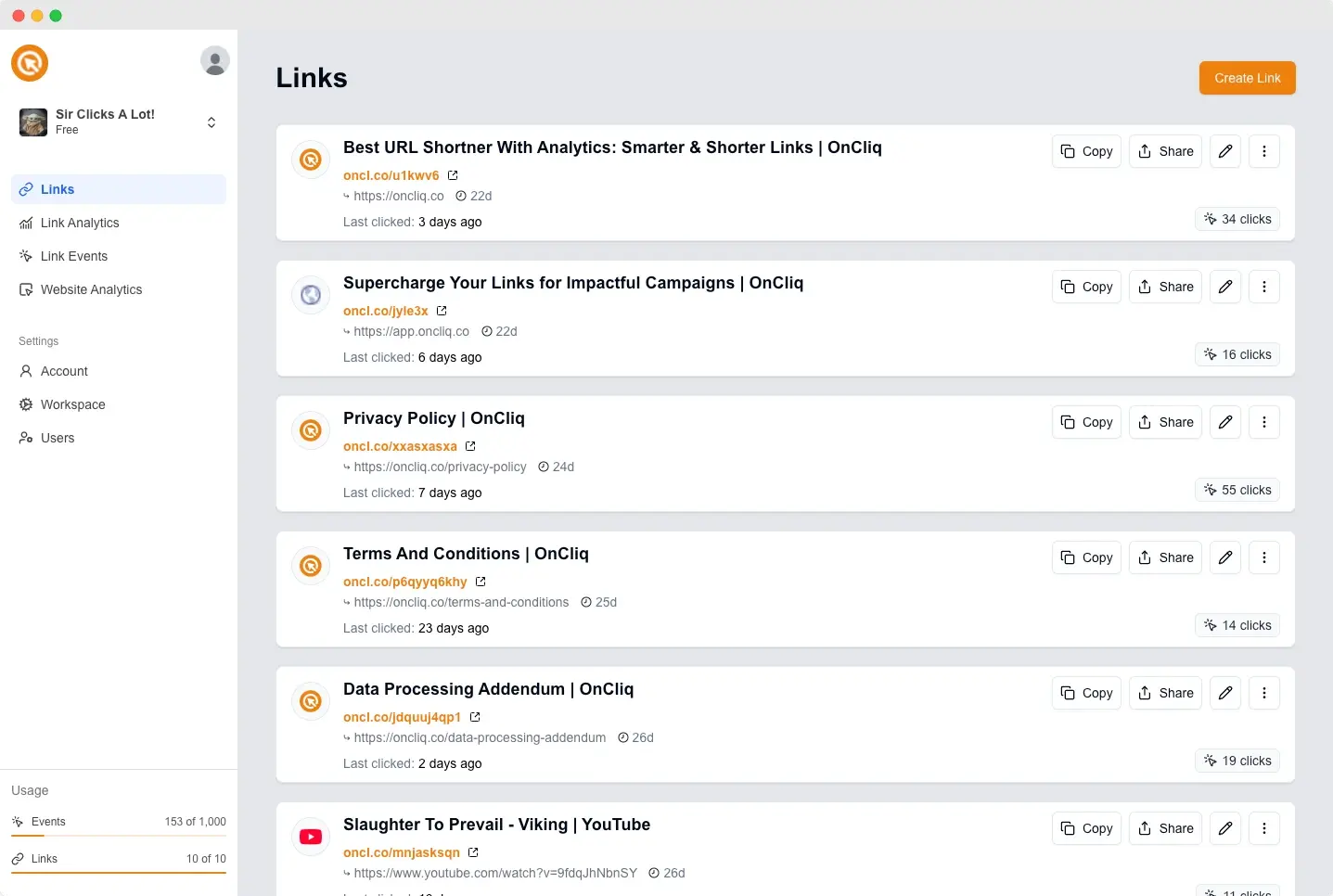Click the Sir Clicks A Lot workspace avatar
The image size is (1333, 896).
pos(33,122)
